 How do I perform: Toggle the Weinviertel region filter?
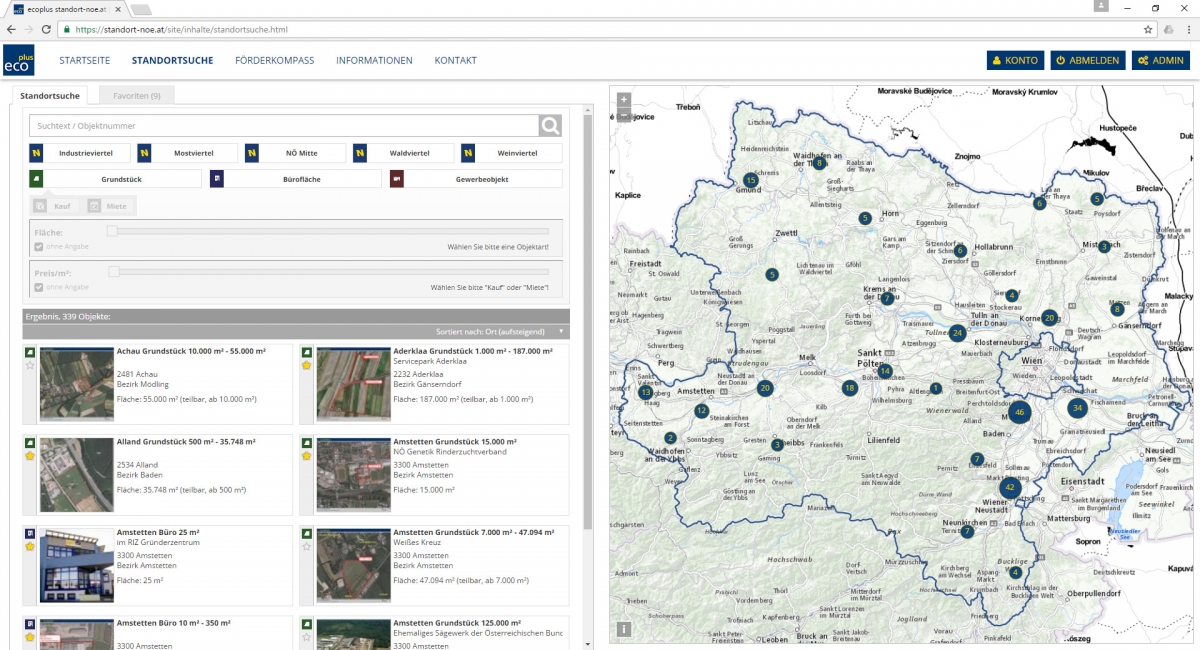(511, 153)
